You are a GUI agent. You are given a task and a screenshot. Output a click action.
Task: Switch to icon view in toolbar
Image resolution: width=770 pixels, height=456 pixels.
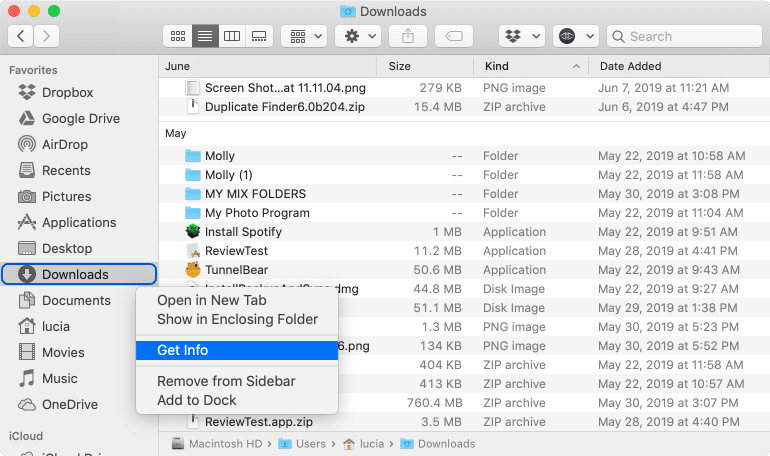pos(178,36)
